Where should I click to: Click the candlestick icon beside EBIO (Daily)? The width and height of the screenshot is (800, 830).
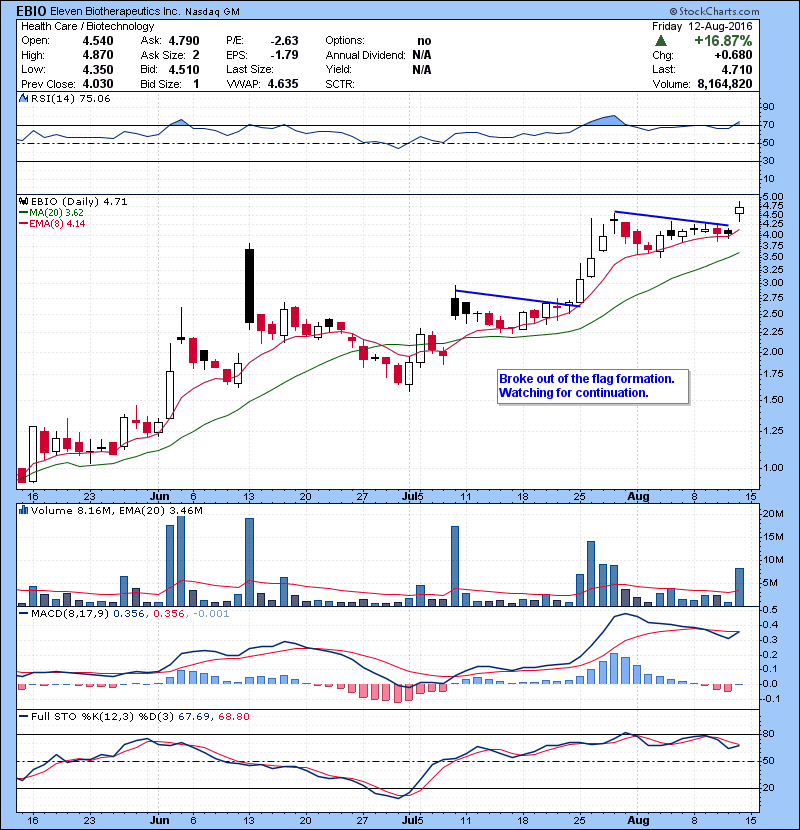(x=23, y=201)
